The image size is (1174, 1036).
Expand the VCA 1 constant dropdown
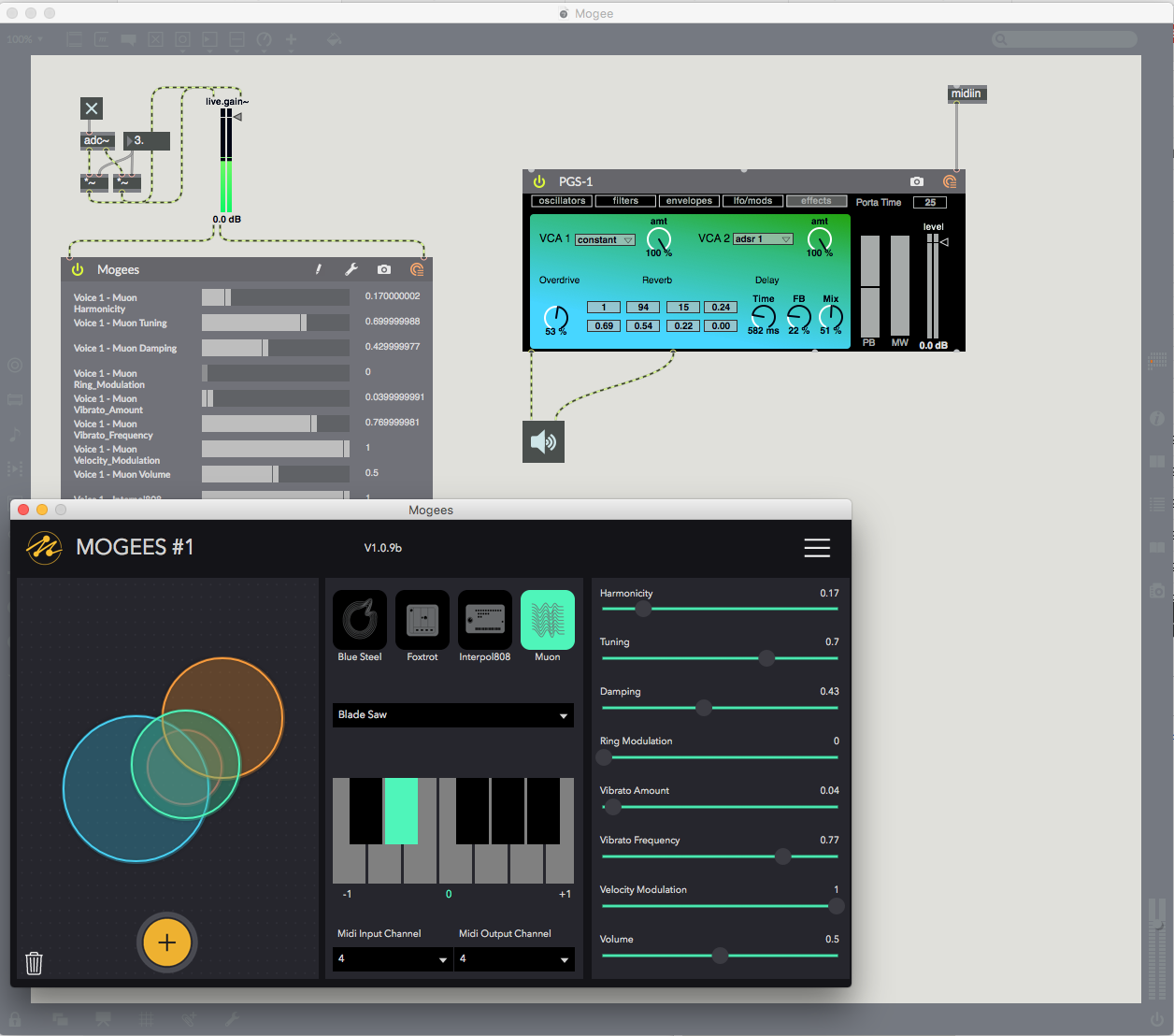click(x=605, y=240)
